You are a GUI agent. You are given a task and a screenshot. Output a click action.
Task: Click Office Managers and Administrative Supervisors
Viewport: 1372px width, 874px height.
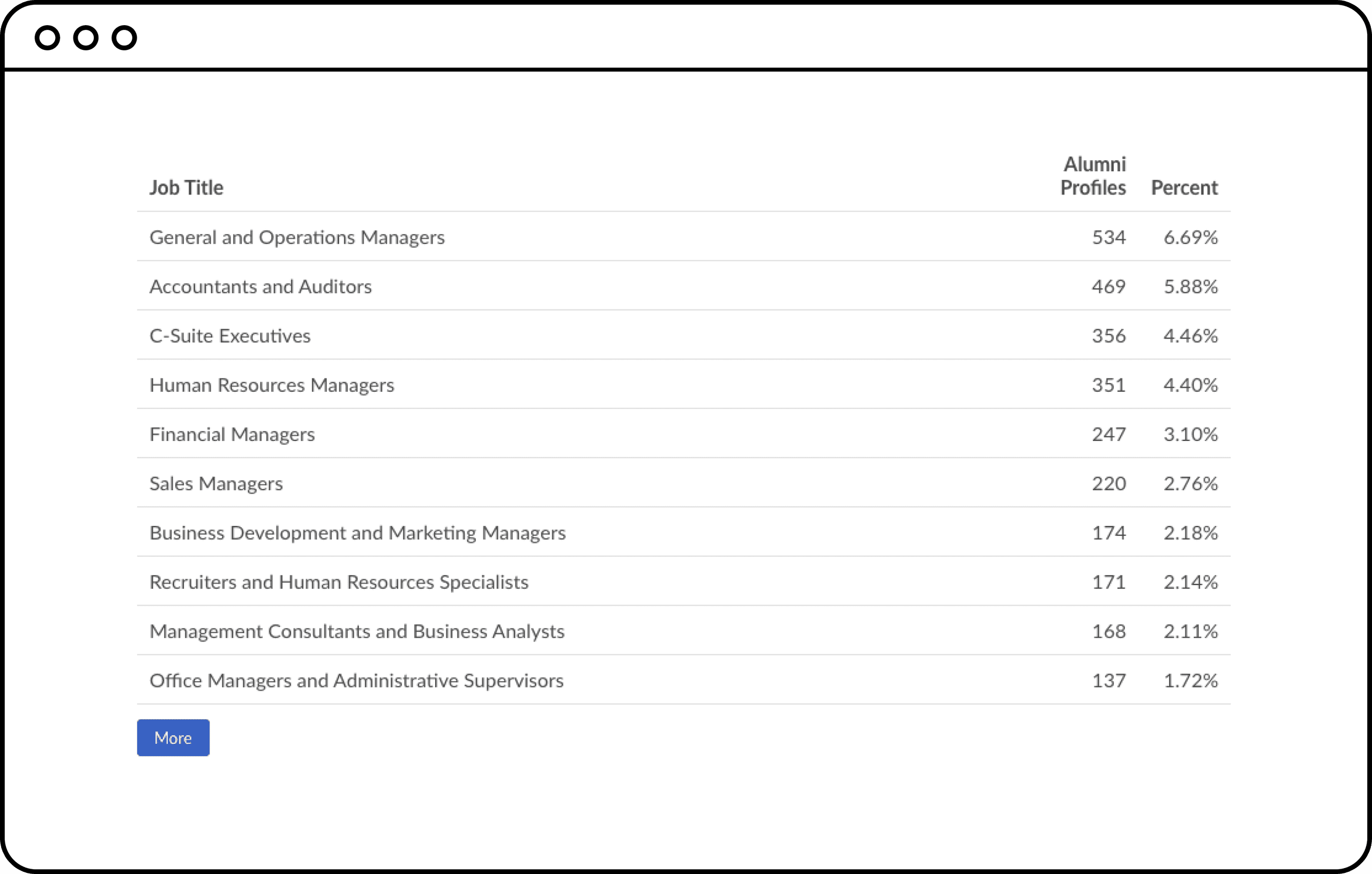tap(356, 681)
